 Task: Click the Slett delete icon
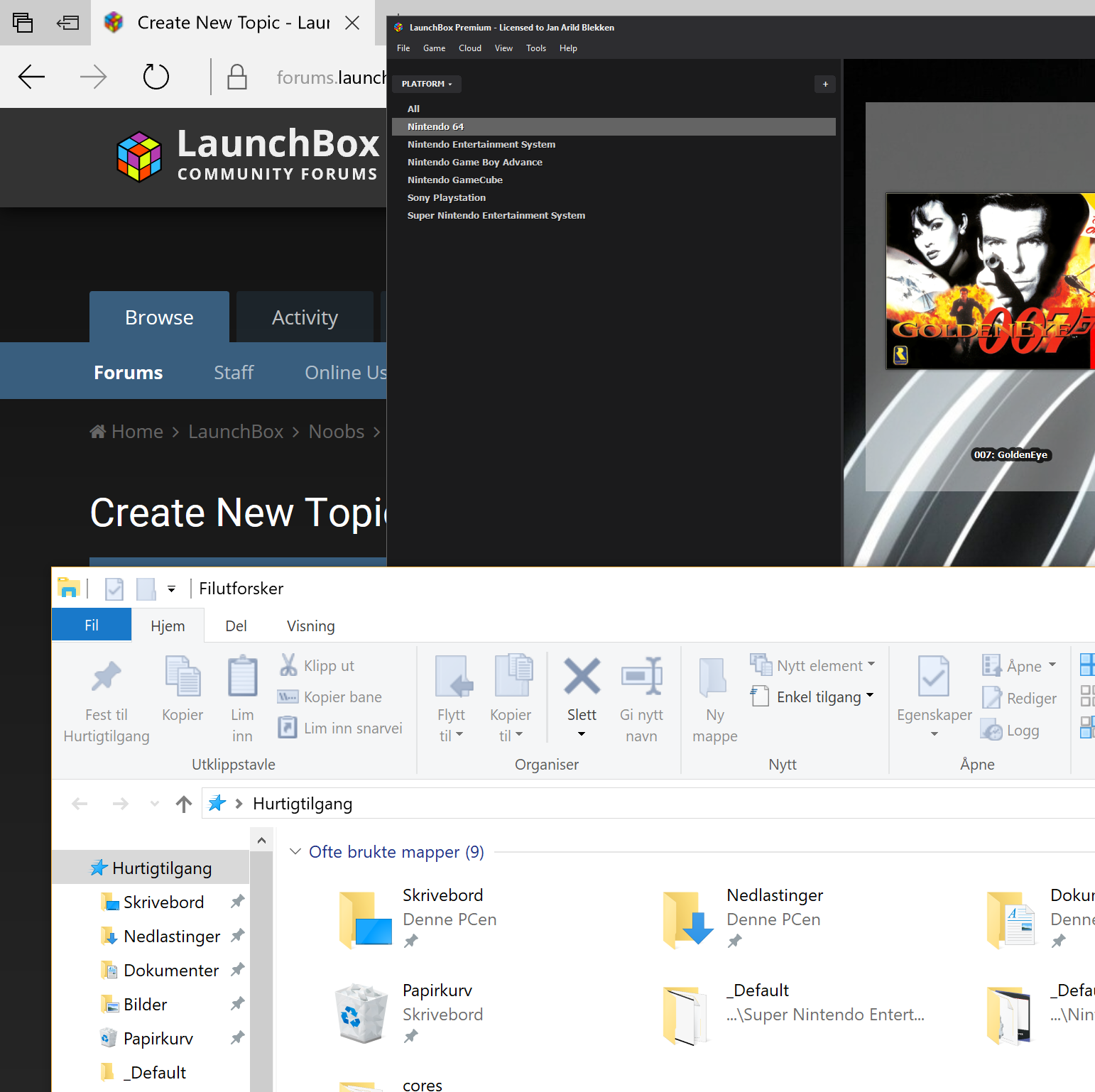582,675
